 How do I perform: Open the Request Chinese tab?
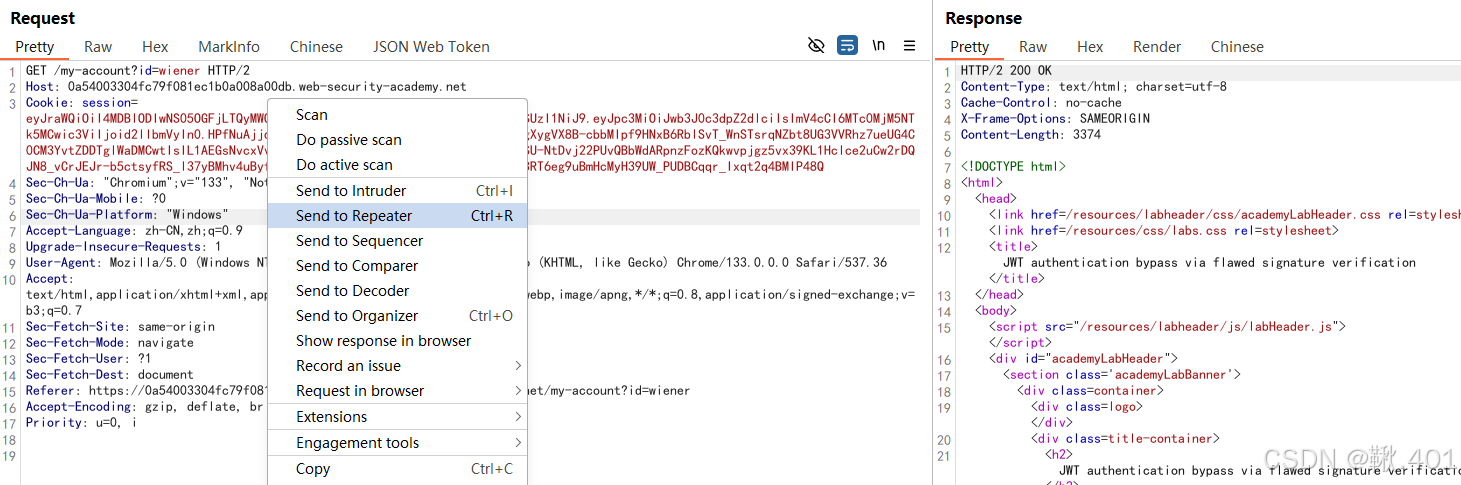pyautogui.click(x=316, y=47)
